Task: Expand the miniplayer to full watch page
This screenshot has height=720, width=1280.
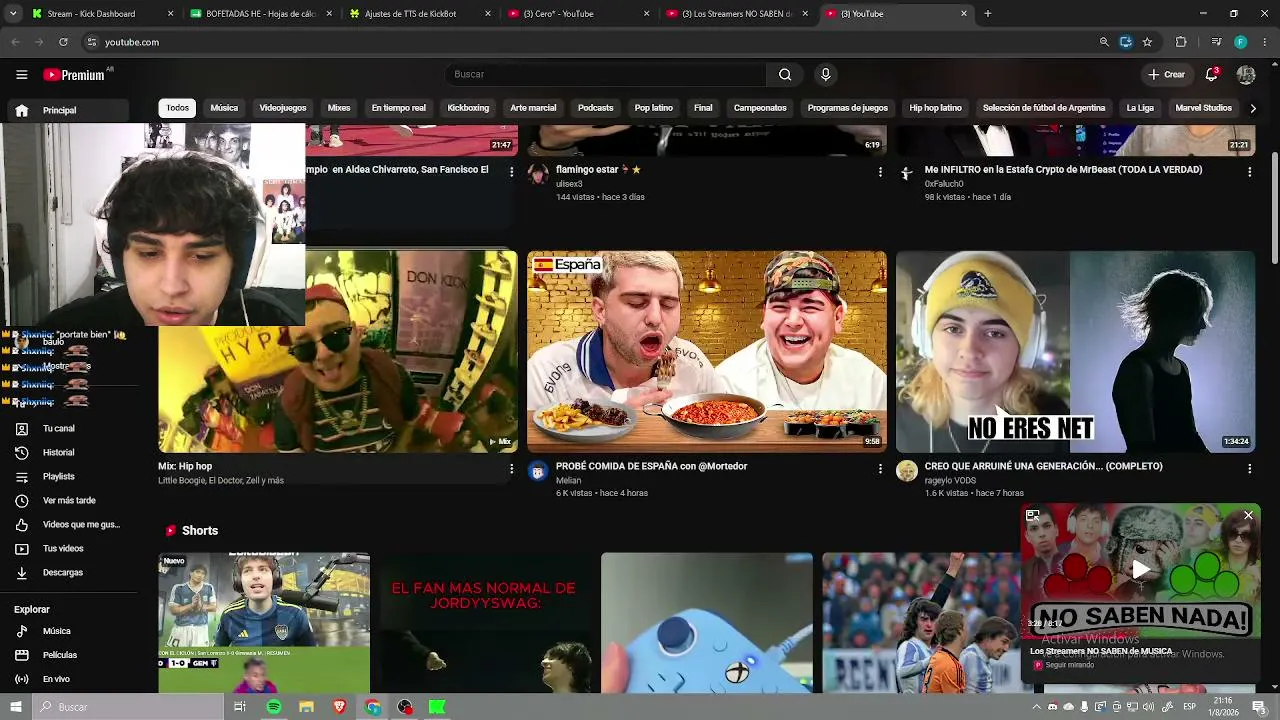Action: (x=1033, y=516)
